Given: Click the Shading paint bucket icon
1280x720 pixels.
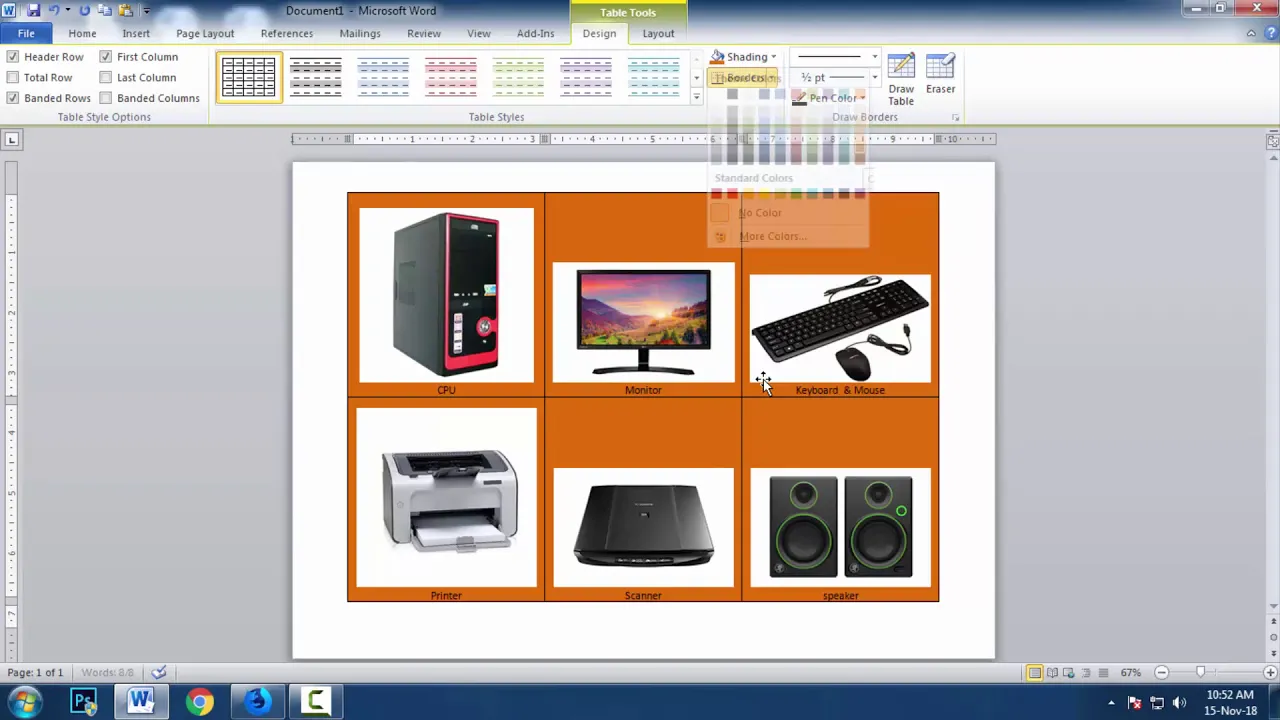Looking at the screenshot, I should click(718, 57).
